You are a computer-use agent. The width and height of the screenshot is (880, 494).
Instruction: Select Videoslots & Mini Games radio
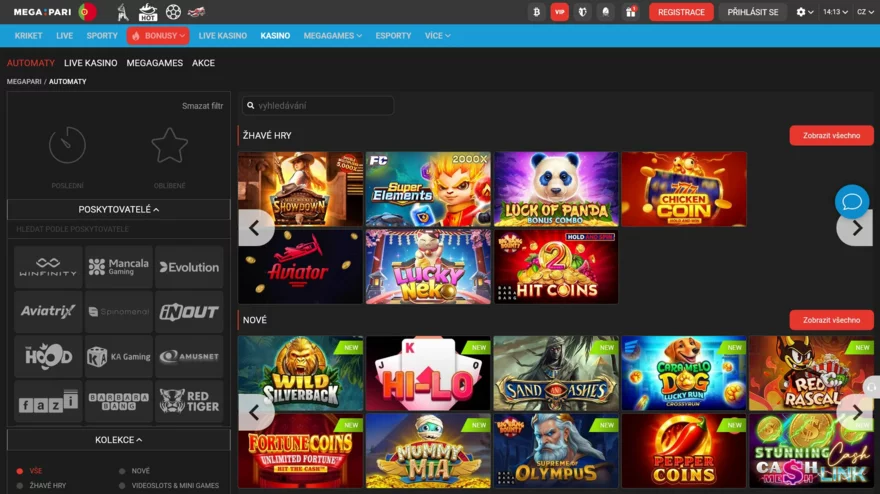pyautogui.click(x=122, y=486)
